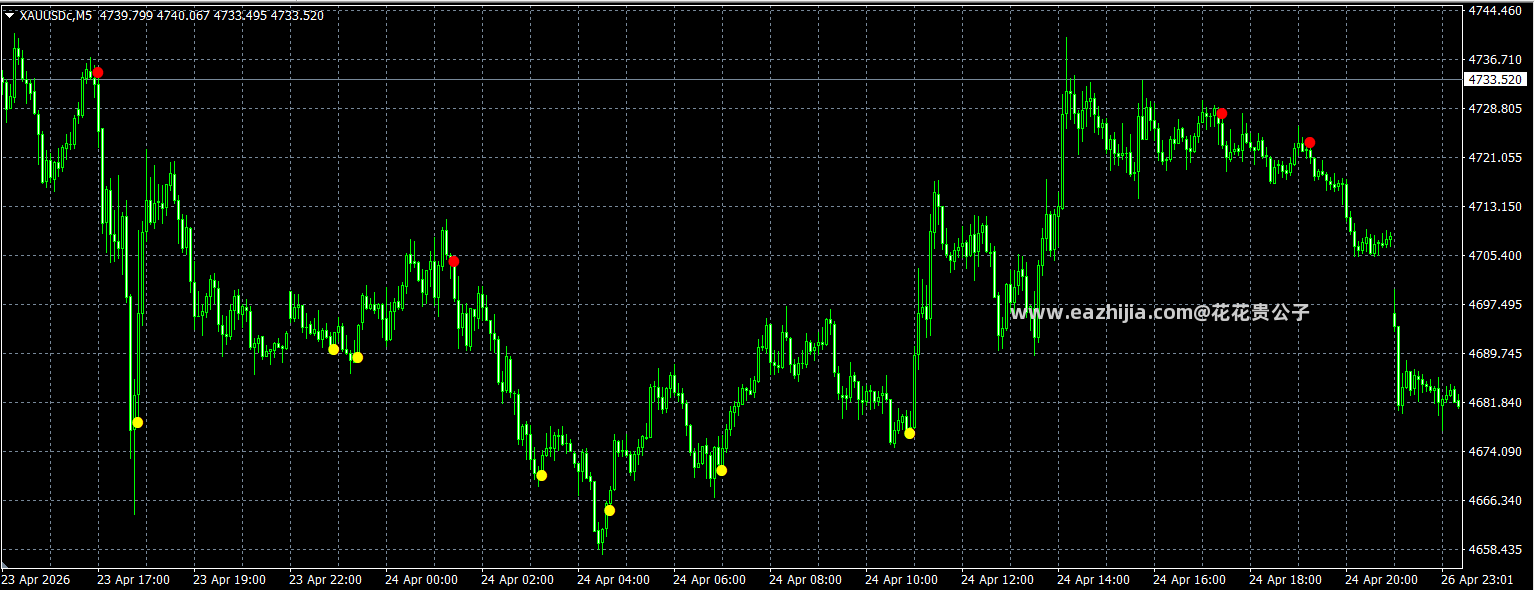The height and width of the screenshot is (590, 1535).
Task: Click time axis label 24 Apr 14:00
Action: click(x=1093, y=579)
